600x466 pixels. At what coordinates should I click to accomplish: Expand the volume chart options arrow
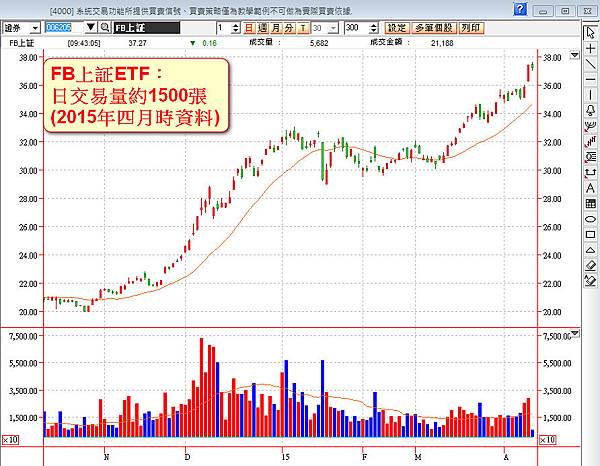[x=574, y=333]
